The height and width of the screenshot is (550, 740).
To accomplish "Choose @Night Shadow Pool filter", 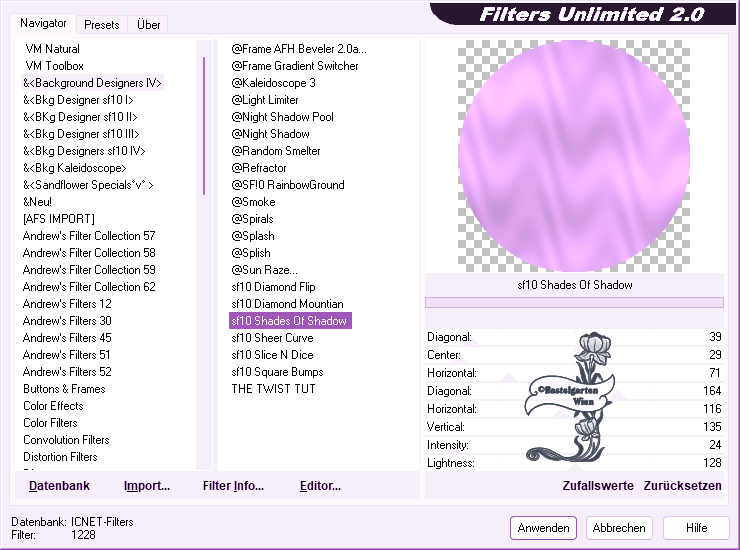I will [x=282, y=117].
